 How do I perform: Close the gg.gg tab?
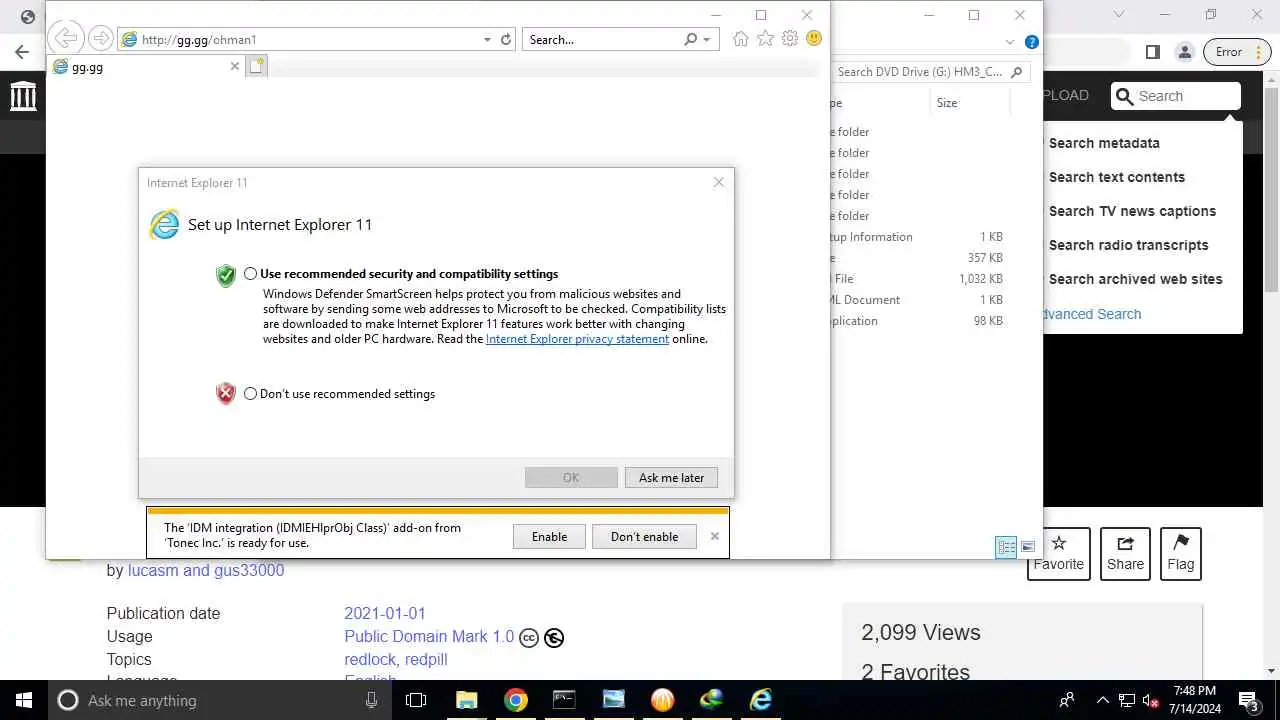click(235, 66)
